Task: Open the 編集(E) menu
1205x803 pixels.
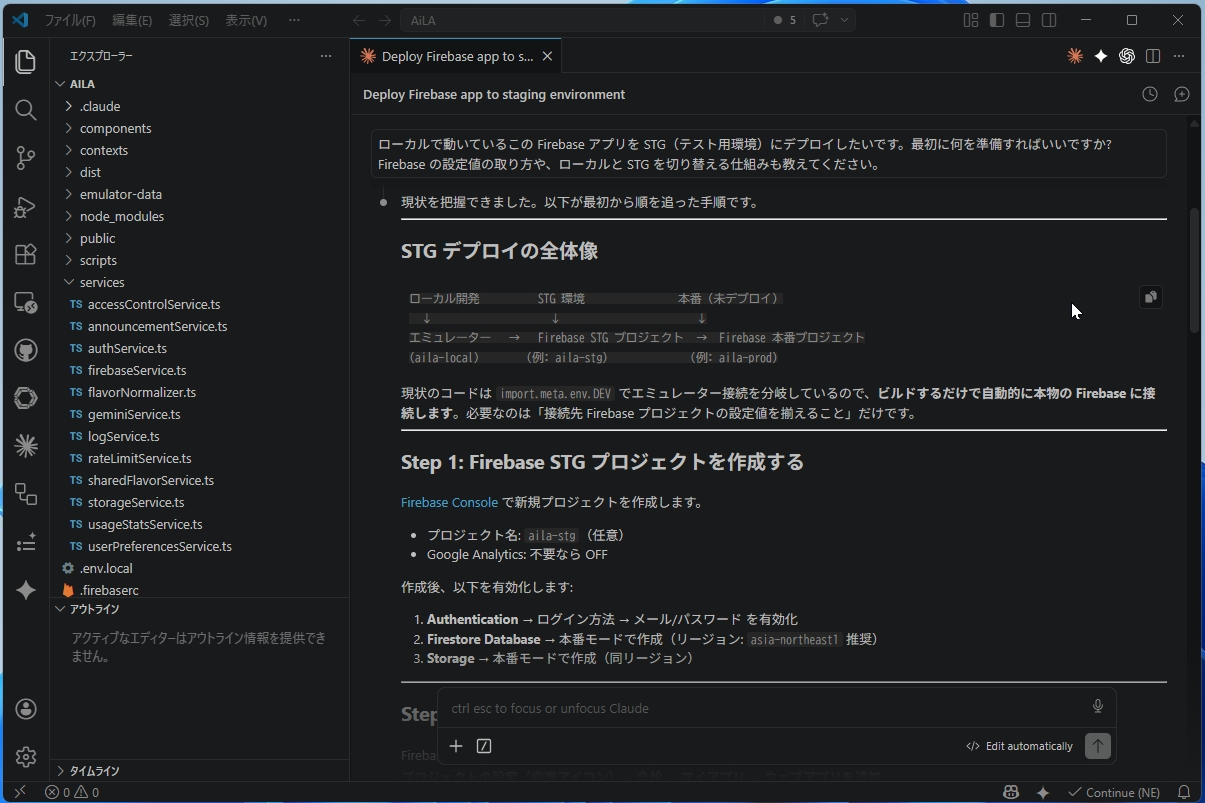Action: (132, 20)
